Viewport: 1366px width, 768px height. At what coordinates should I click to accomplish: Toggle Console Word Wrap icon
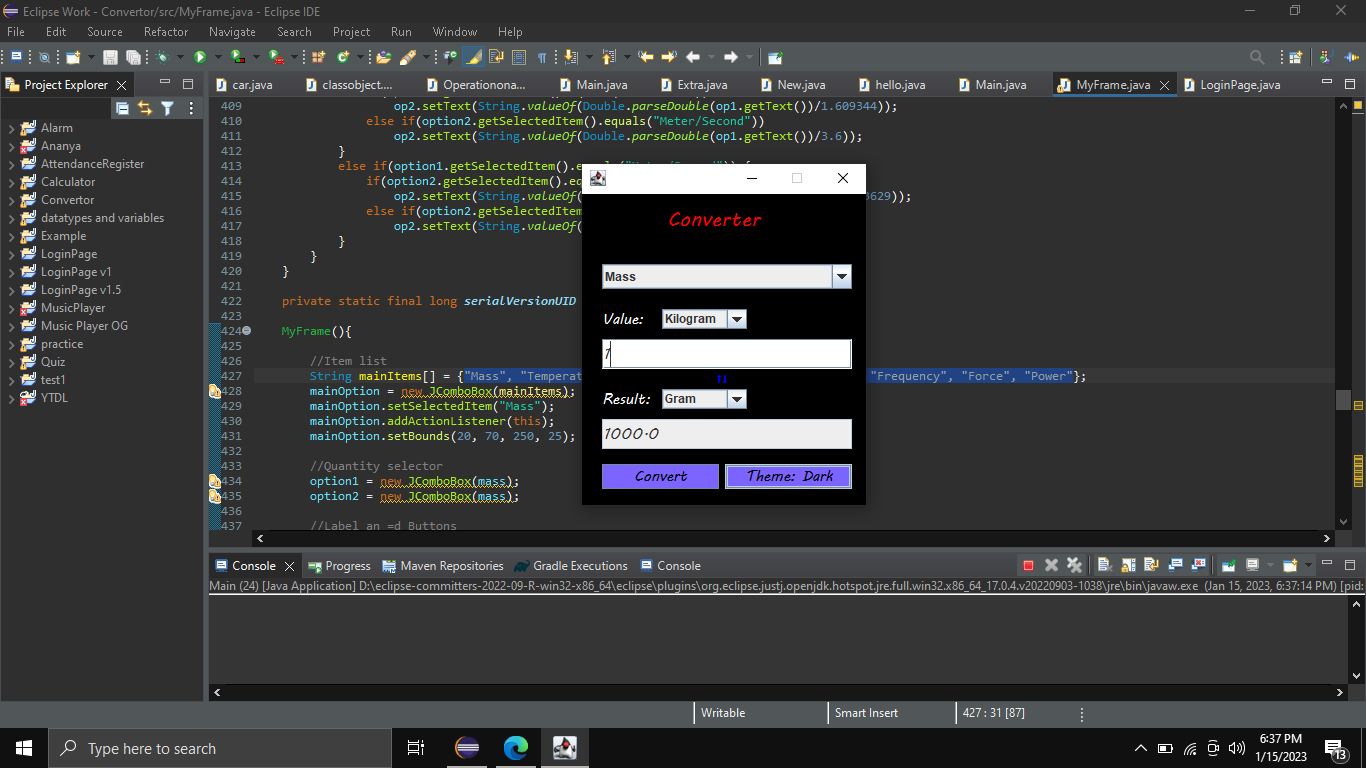click(x=1151, y=565)
